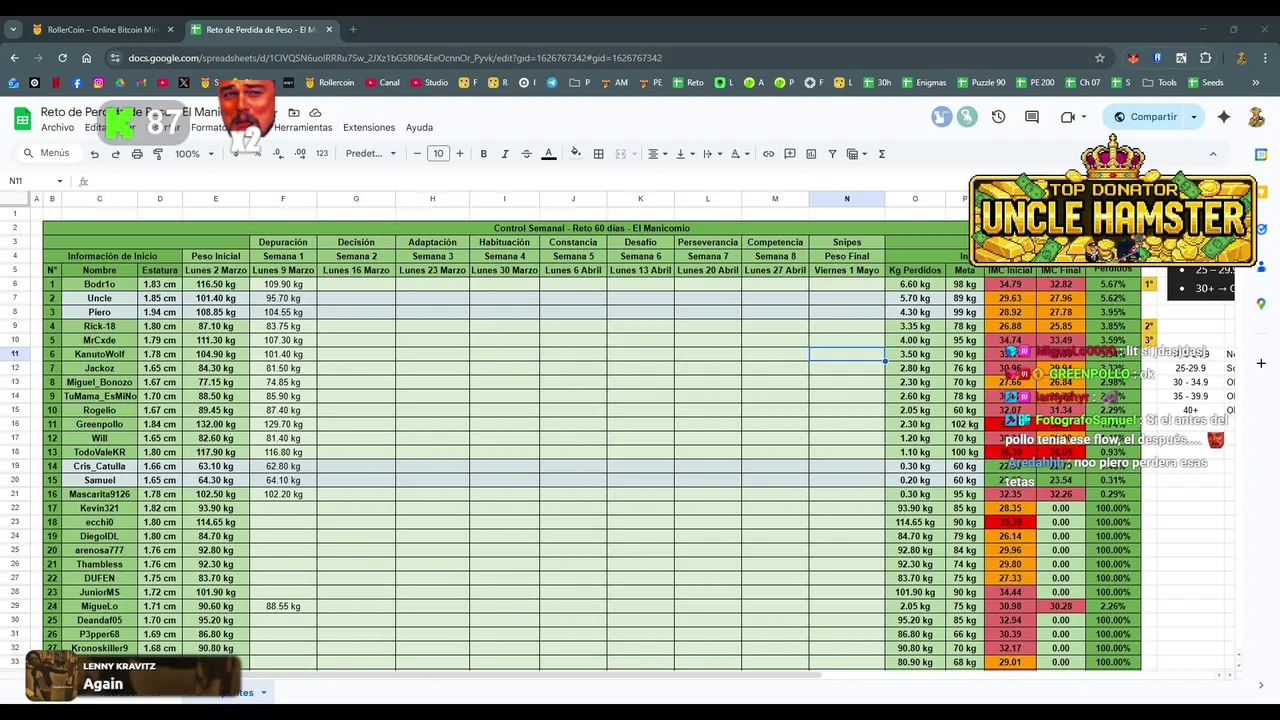The height and width of the screenshot is (720, 1280).
Task: Go back with the browser arrow
Action: click(14, 58)
